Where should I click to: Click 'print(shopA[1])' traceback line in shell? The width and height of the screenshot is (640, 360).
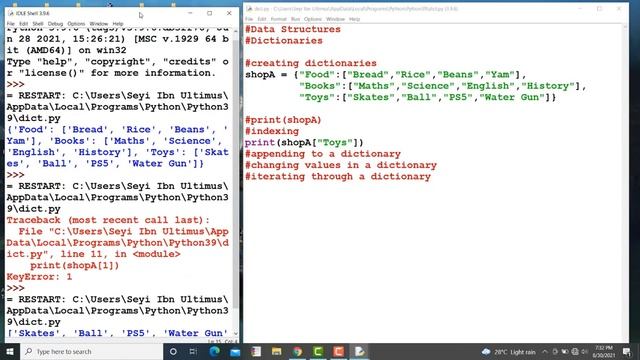coord(75,265)
